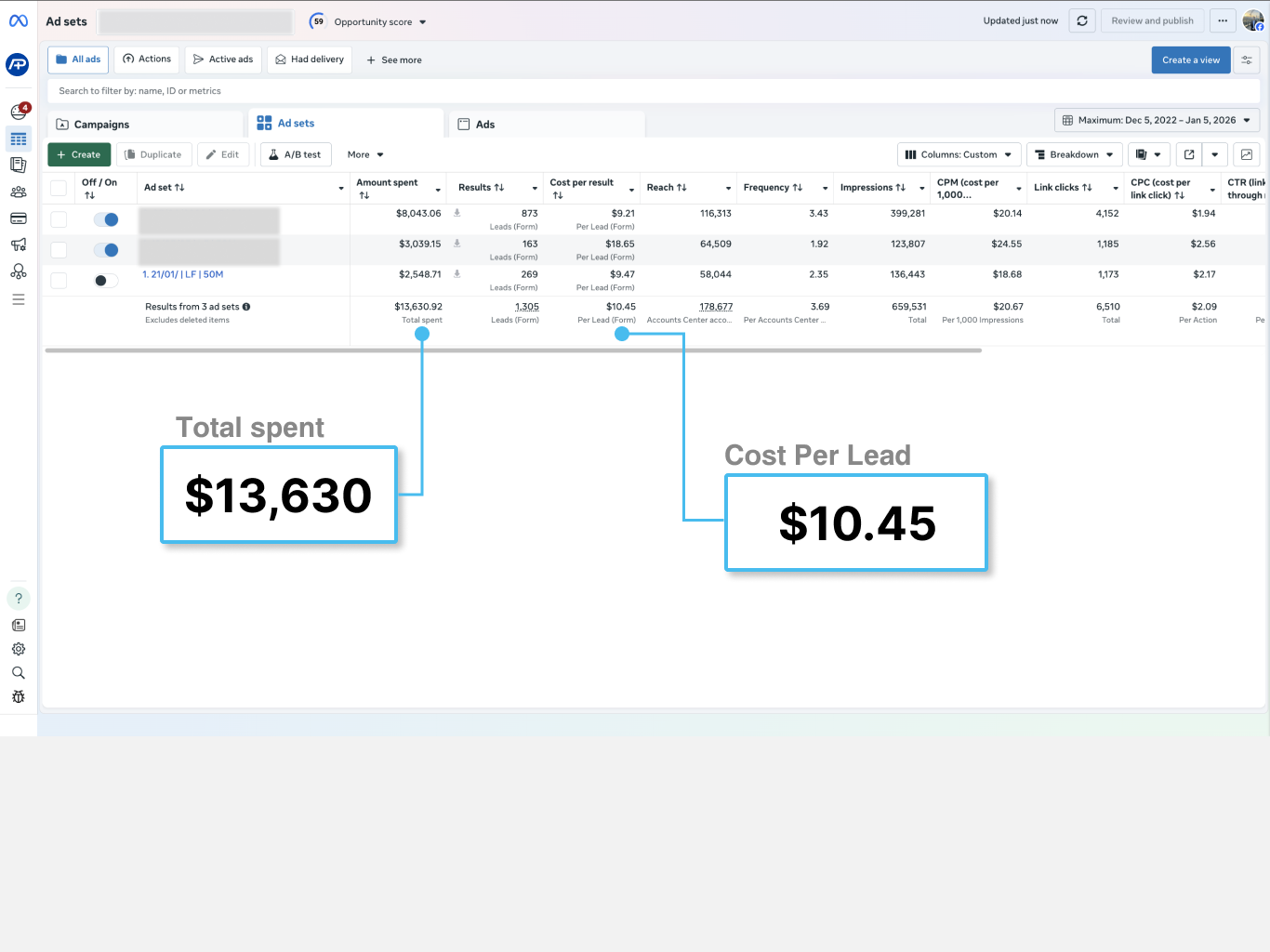This screenshot has width=1270, height=952.
Task: Enable the '1. 21/01/ | LF | 50M' toggle
Action: pos(106,281)
